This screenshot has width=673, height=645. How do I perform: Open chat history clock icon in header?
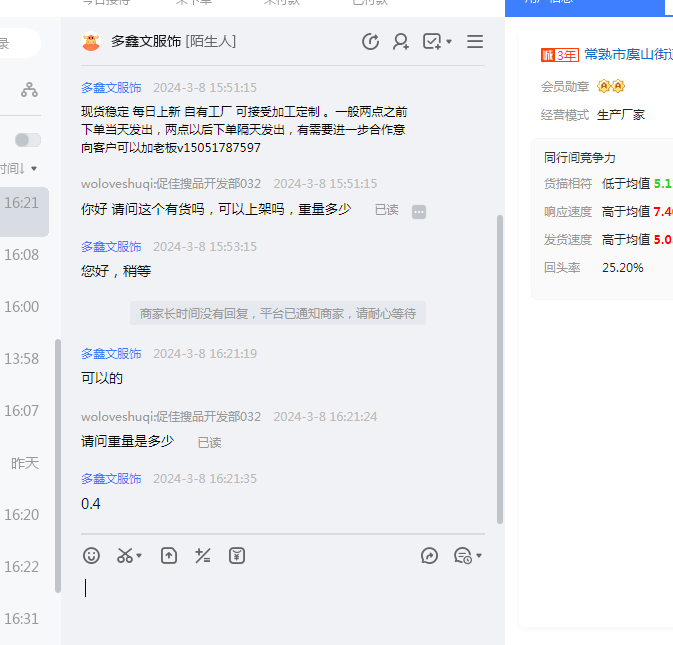370,42
